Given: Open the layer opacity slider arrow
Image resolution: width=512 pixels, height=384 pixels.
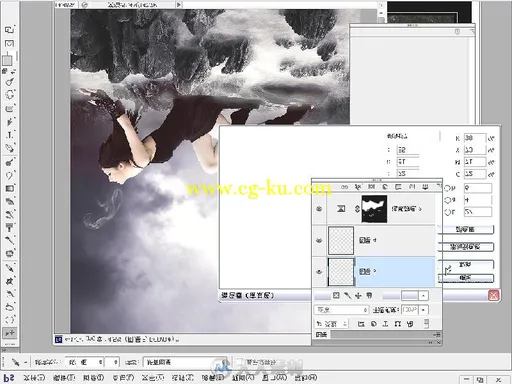Looking at the screenshot, I should tap(423, 310).
